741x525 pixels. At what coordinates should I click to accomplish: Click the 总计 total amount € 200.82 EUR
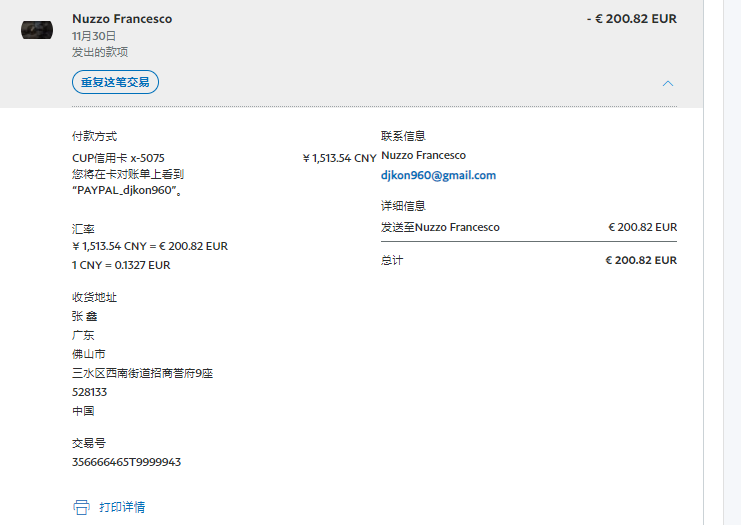(x=640, y=260)
